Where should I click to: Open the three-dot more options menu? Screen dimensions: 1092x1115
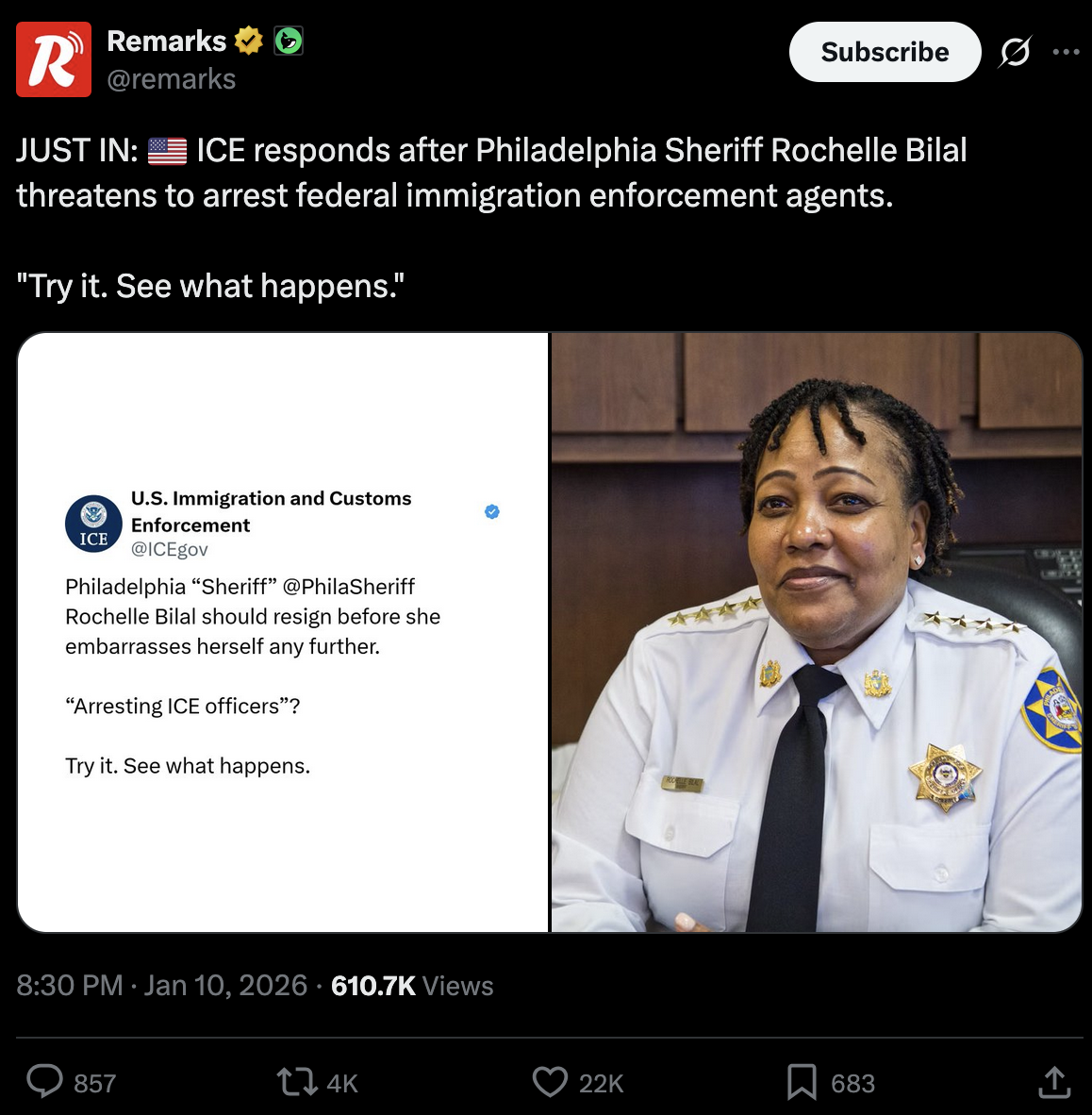point(1066,52)
